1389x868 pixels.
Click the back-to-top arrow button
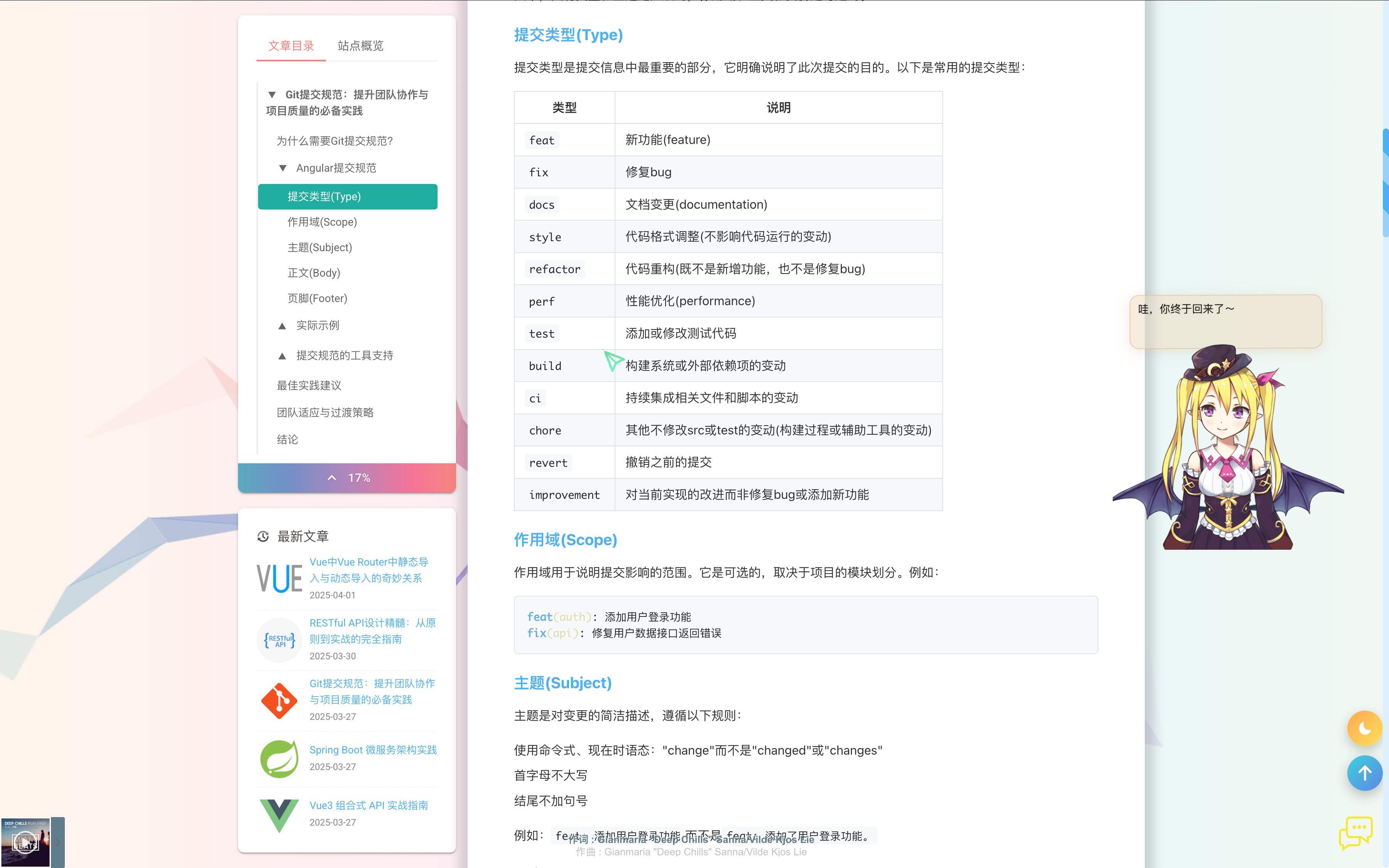(x=1365, y=773)
